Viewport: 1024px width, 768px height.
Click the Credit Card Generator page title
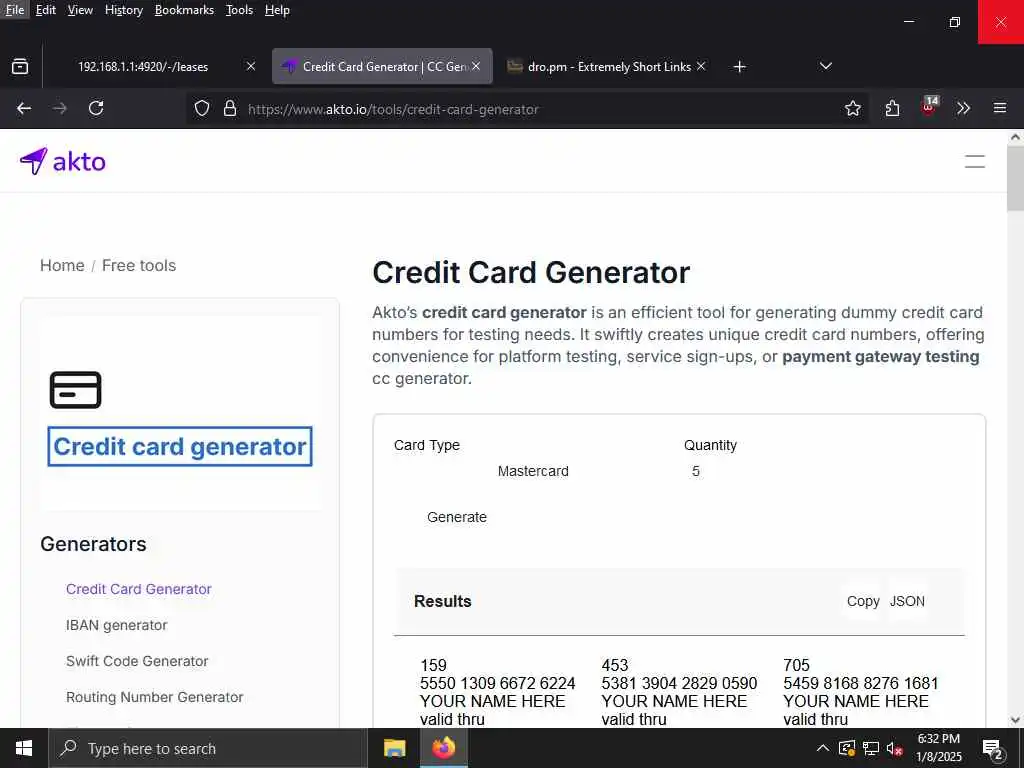tap(531, 272)
